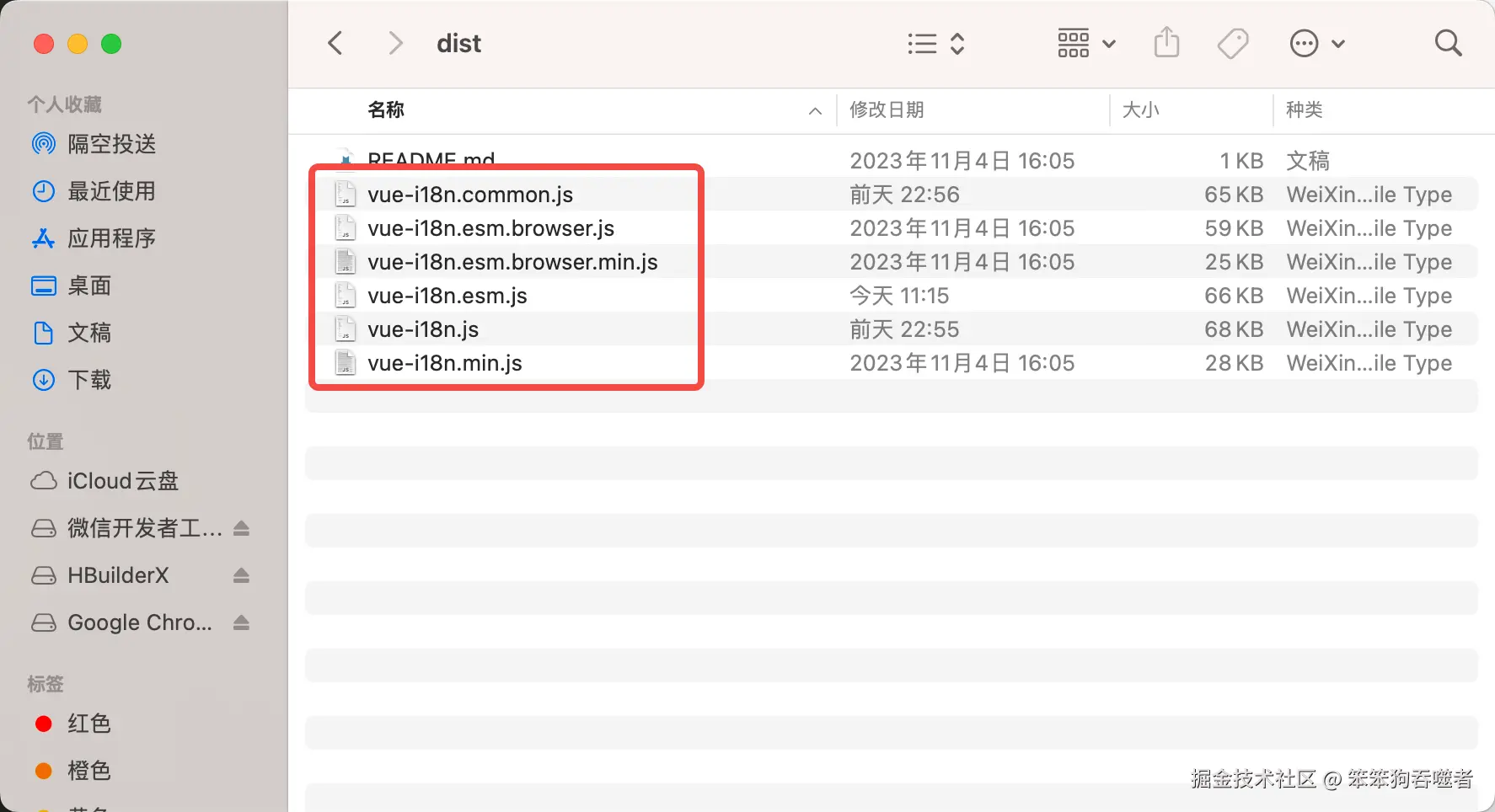Eject the HBuilderX volume

coord(241,575)
